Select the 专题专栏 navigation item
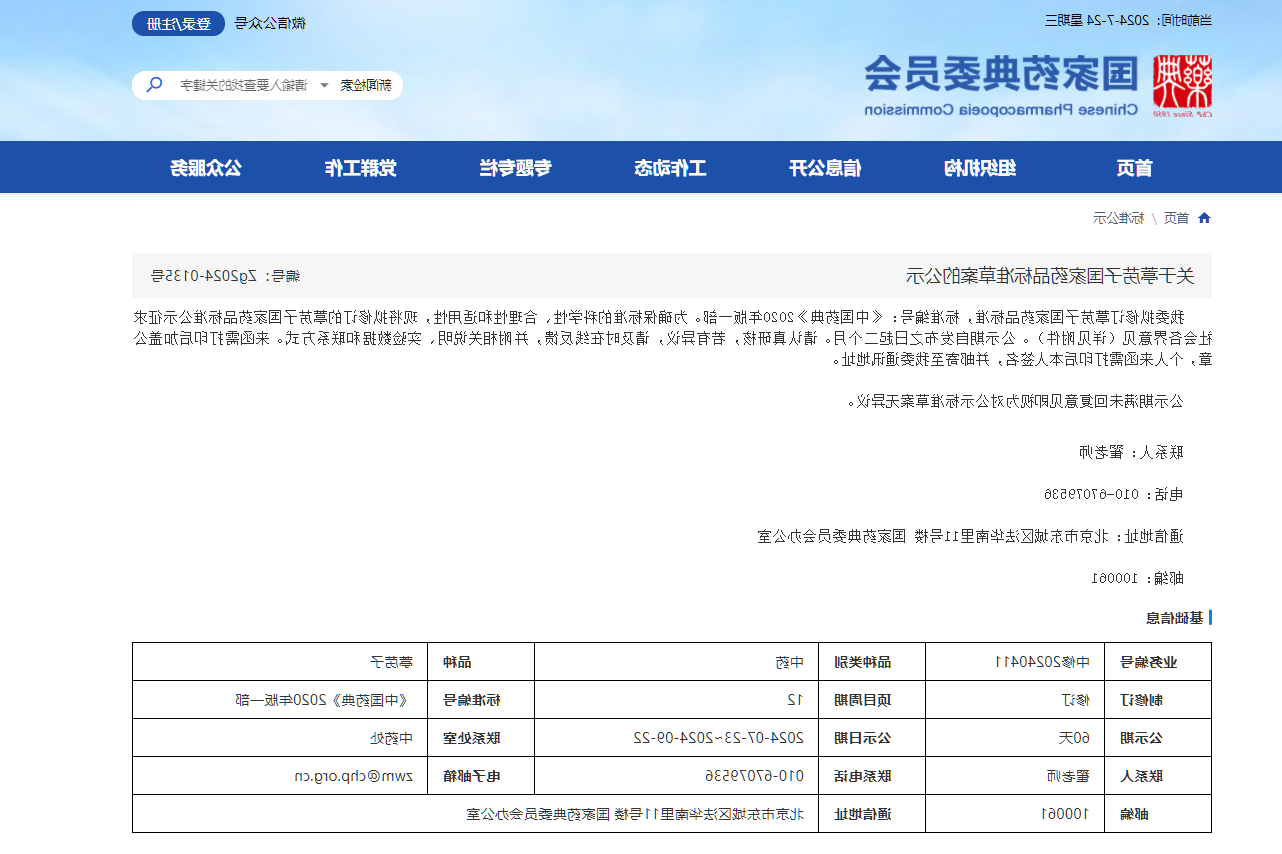1282x854 pixels. coord(515,168)
